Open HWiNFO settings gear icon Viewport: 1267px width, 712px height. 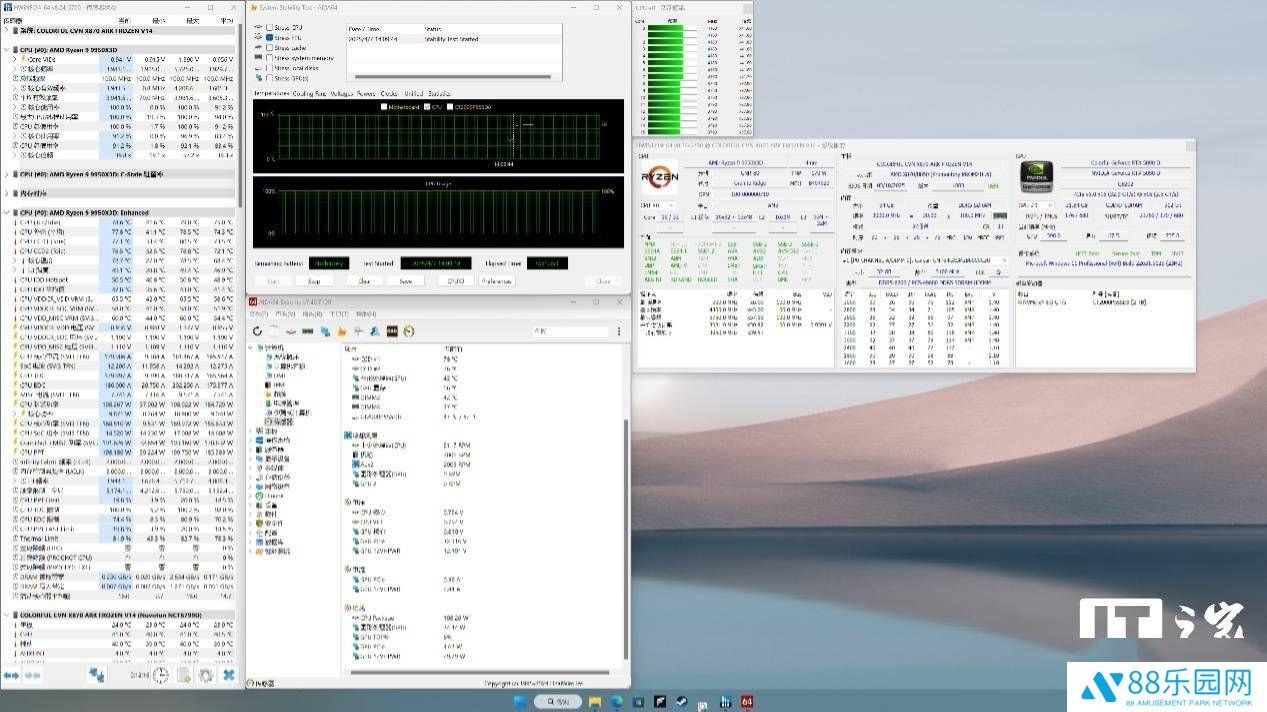click(206, 675)
